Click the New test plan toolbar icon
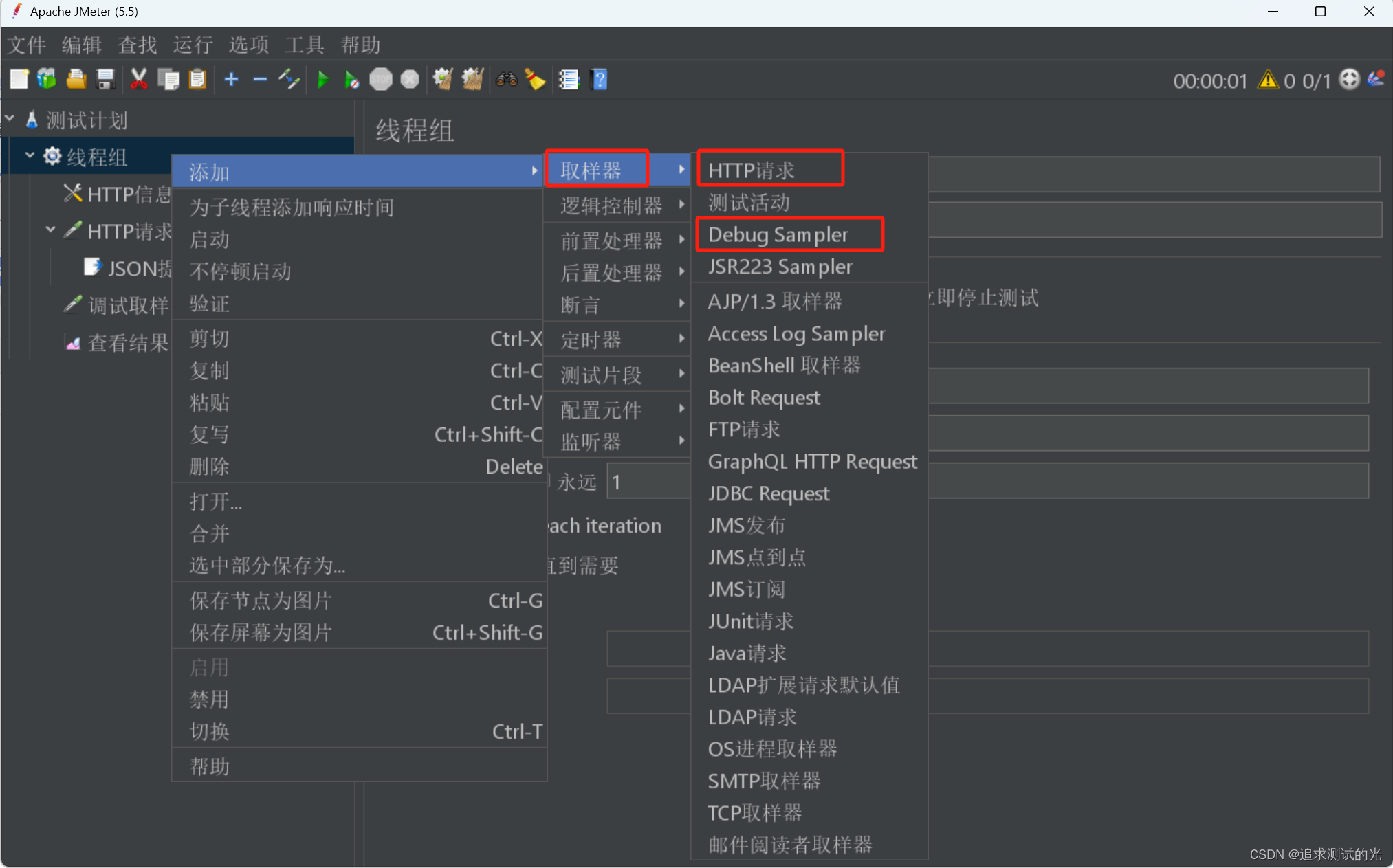 [x=19, y=80]
